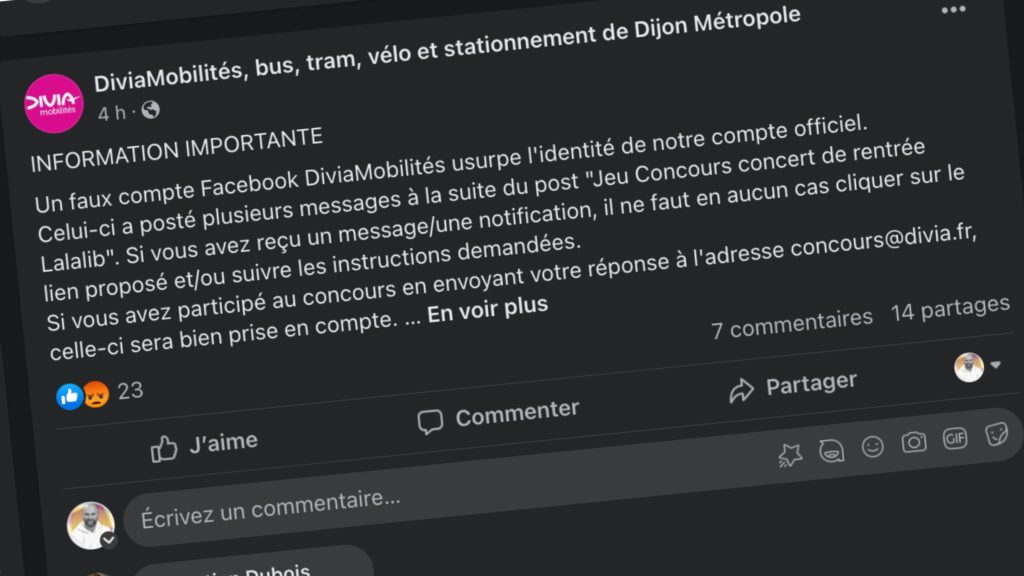Insert an avatar sticker in the comment

click(x=831, y=451)
